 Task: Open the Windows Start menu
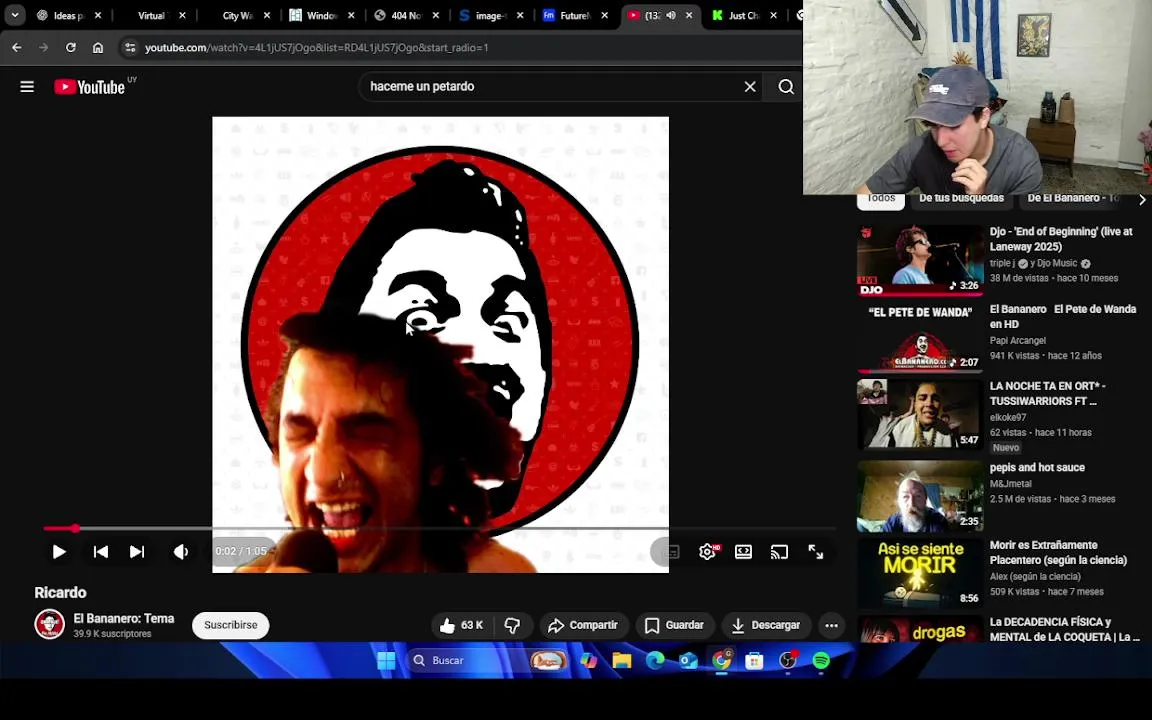tap(386, 660)
